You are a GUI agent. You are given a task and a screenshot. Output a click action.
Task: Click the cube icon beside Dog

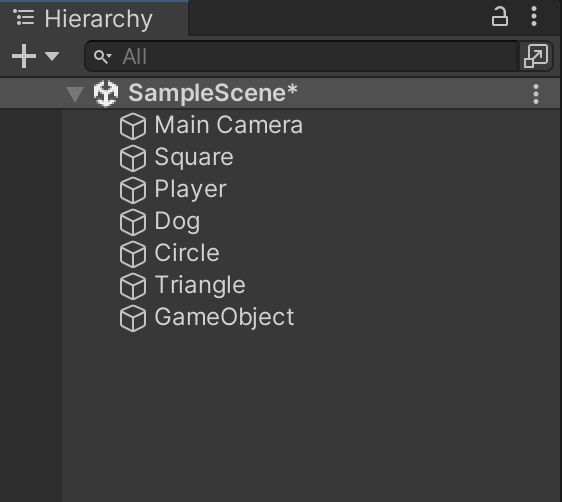133,222
